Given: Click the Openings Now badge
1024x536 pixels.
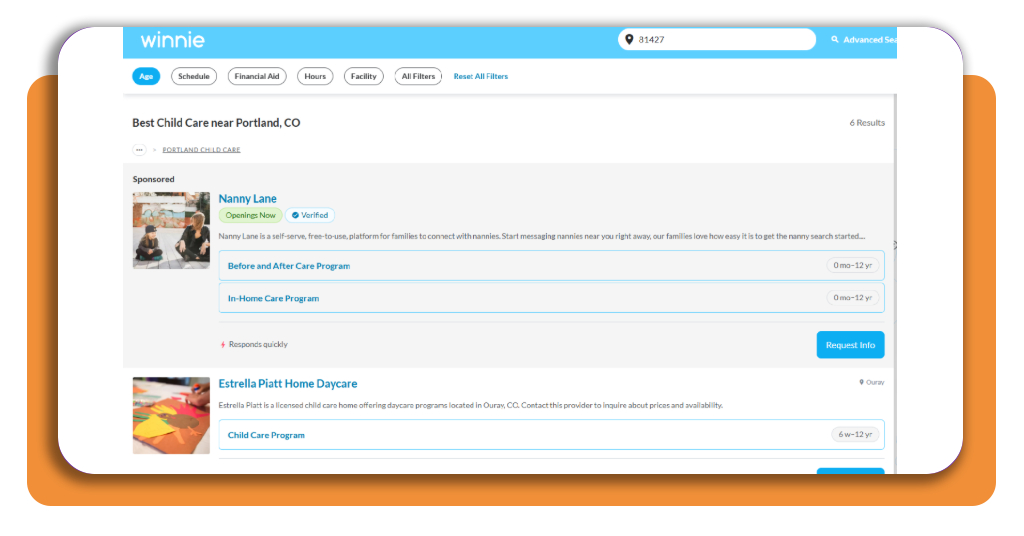Looking at the screenshot, I should [x=250, y=215].
